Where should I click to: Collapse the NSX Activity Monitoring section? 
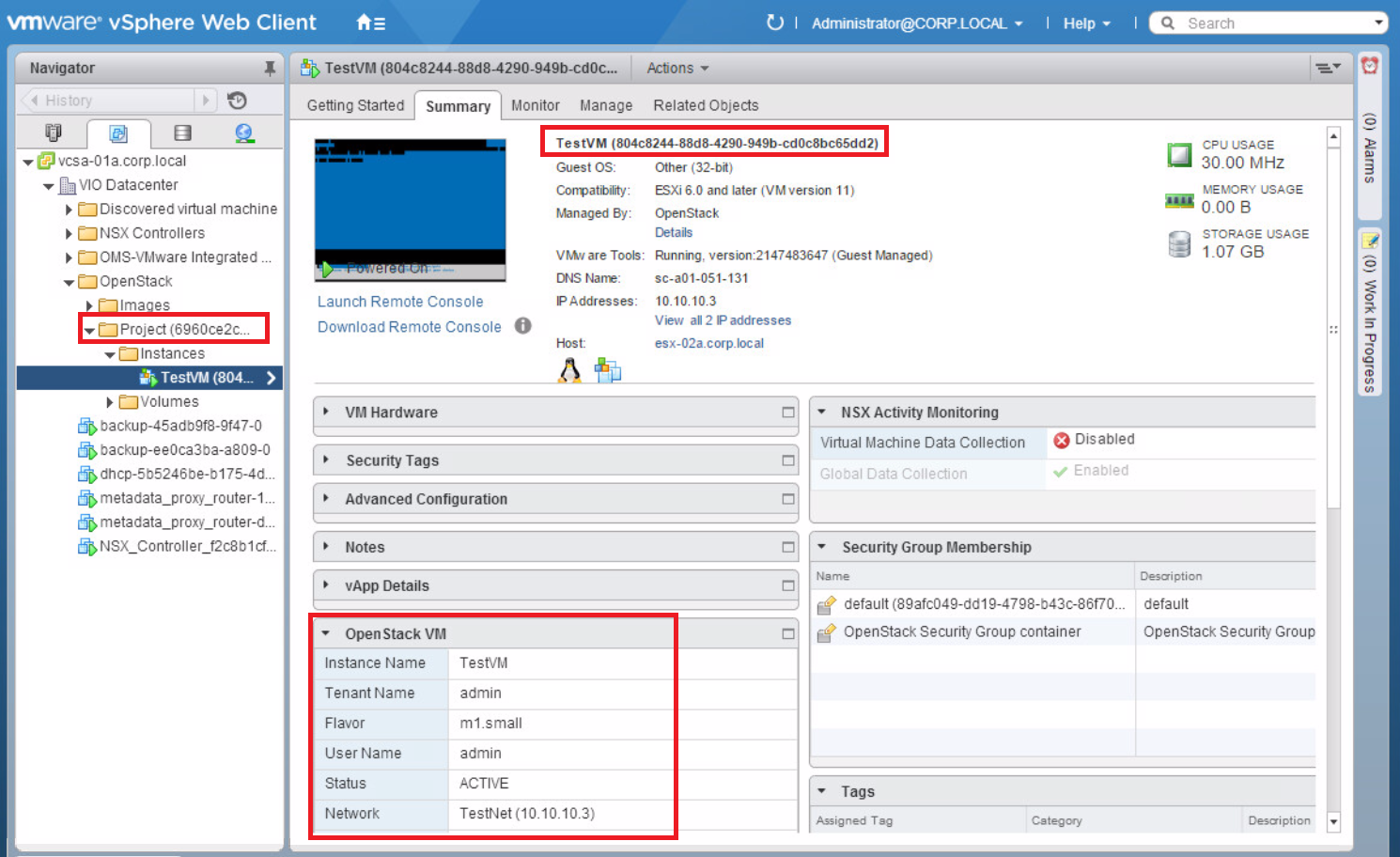(x=822, y=412)
